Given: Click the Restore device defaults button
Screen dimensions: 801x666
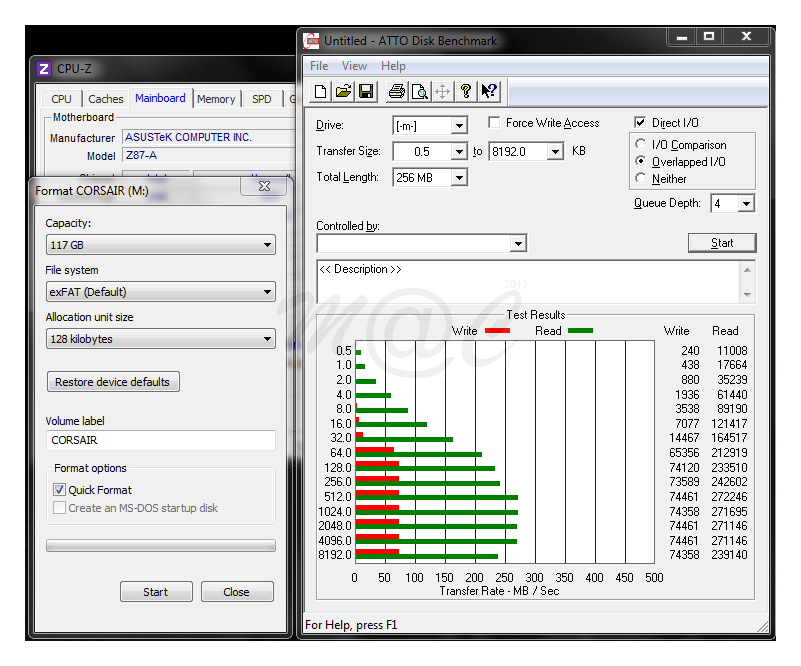Looking at the screenshot, I should tap(113, 382).
